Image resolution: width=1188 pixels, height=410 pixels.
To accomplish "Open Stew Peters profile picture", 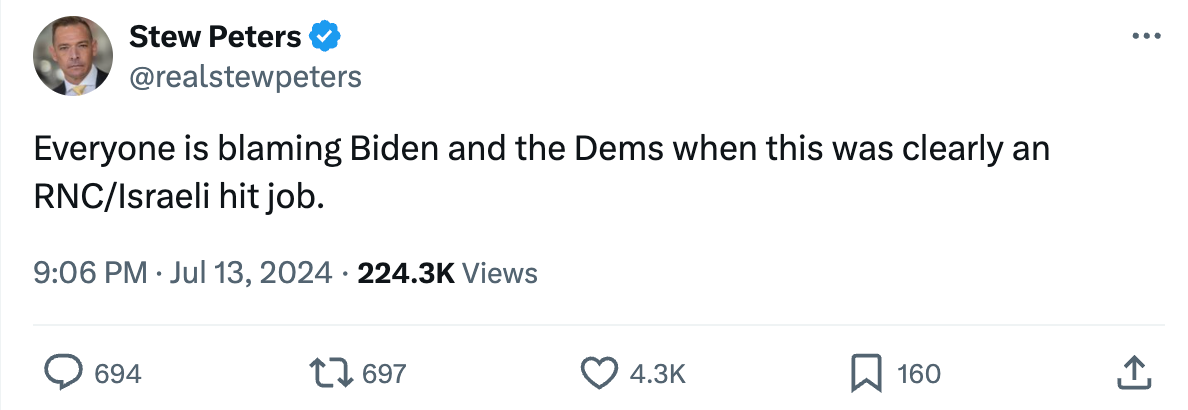I will tap(71, 56).
